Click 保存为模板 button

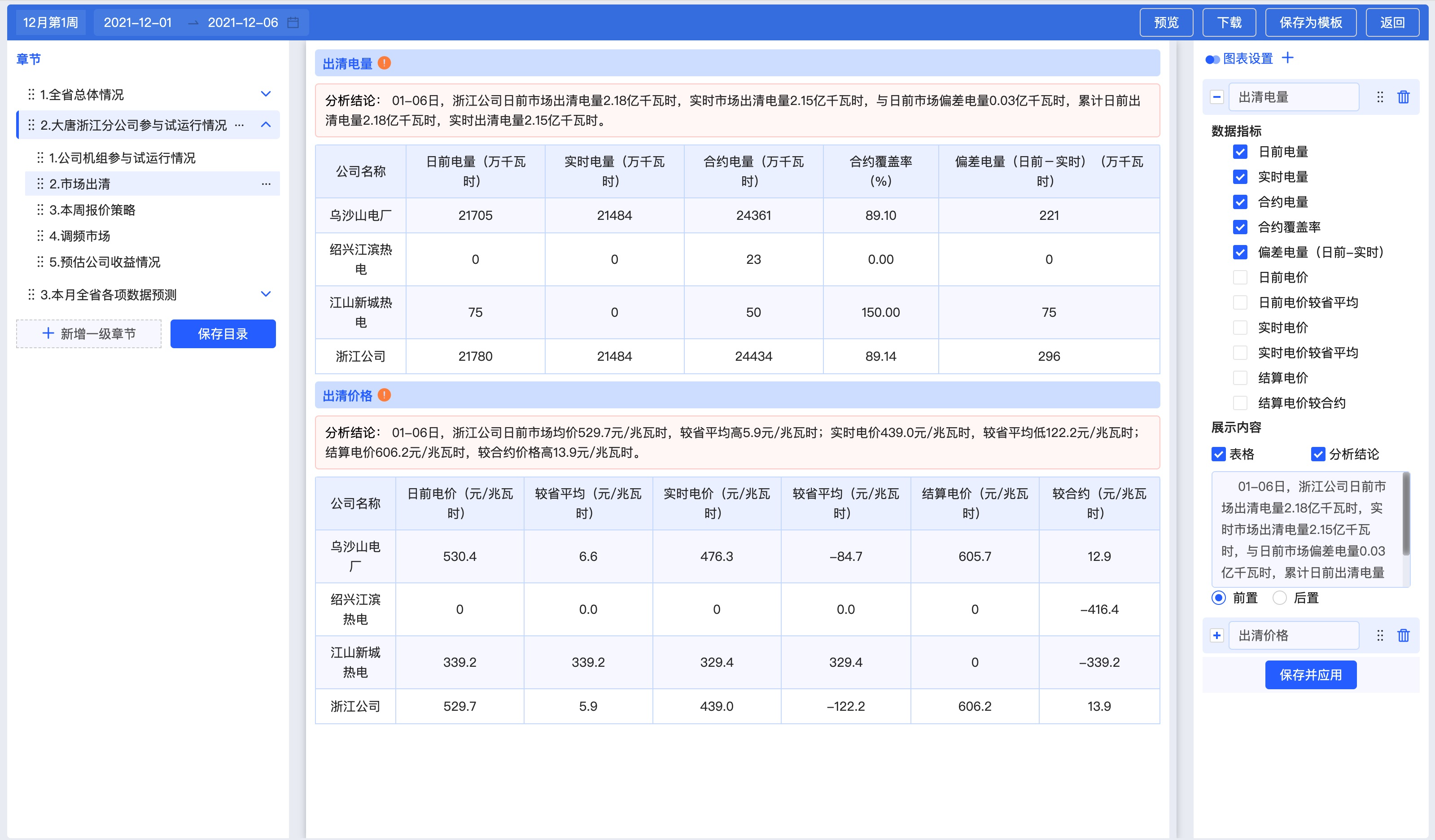[1310, 23]
